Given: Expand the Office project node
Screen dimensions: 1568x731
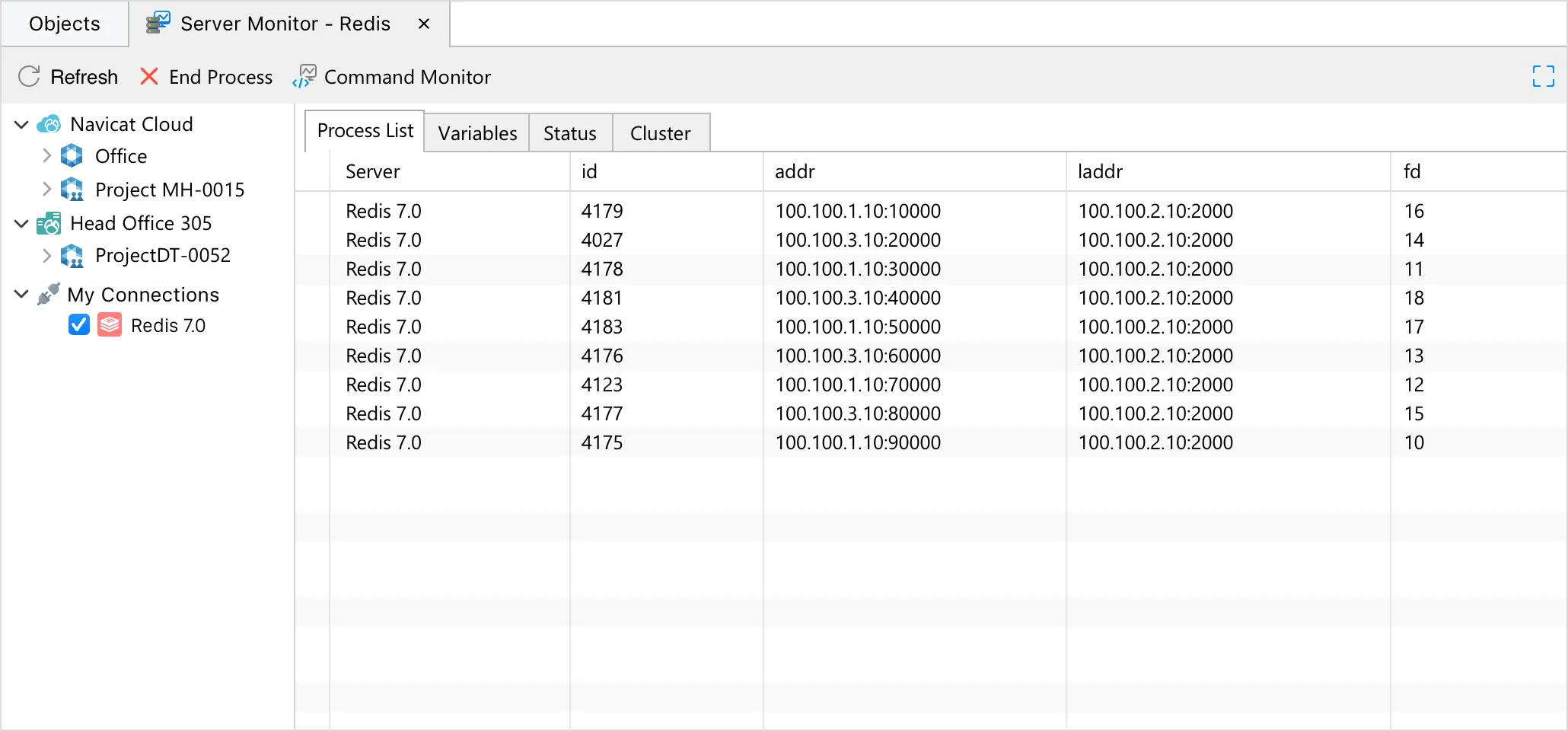Looking at the screenshot, I should (46, 155).
